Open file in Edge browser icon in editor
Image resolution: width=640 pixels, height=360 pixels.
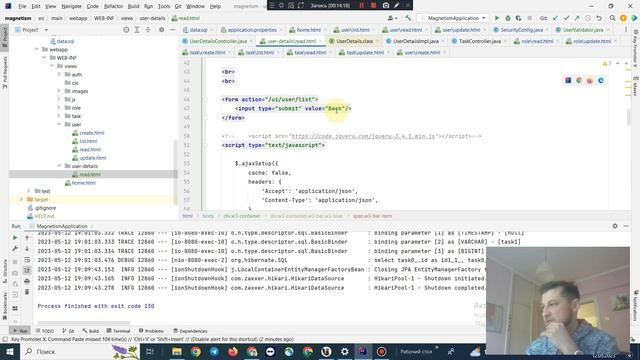[601, 80]
